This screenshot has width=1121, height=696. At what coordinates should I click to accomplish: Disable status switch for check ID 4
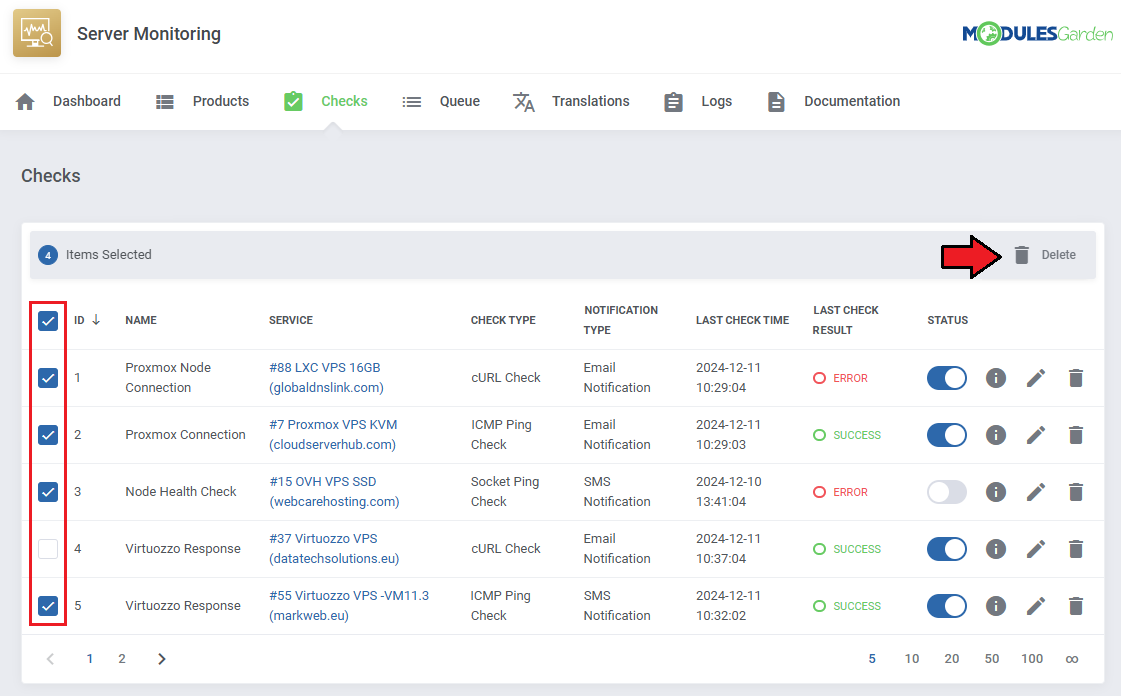point(947,549)
